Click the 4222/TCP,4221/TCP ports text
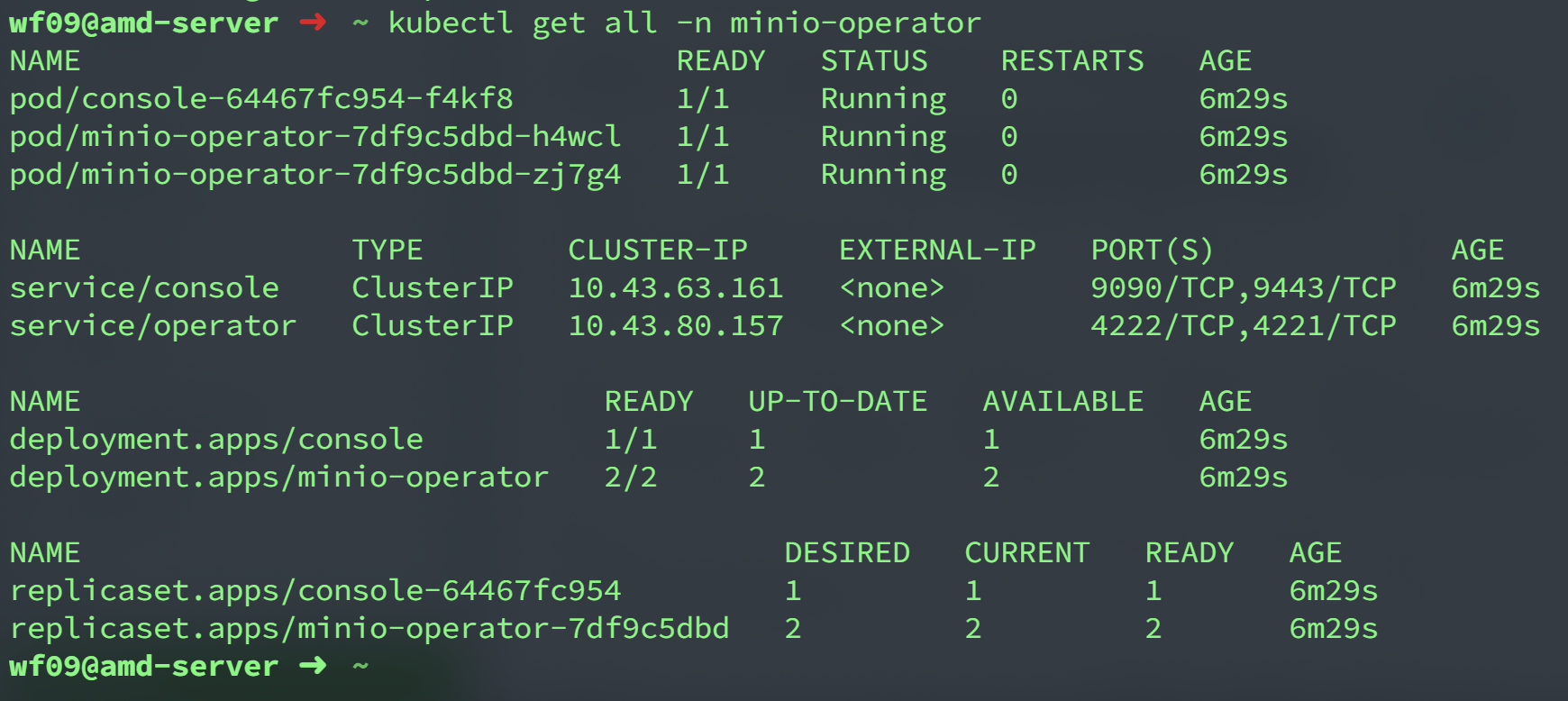This screenshot has height=701, width=1568. (1244, 325)
